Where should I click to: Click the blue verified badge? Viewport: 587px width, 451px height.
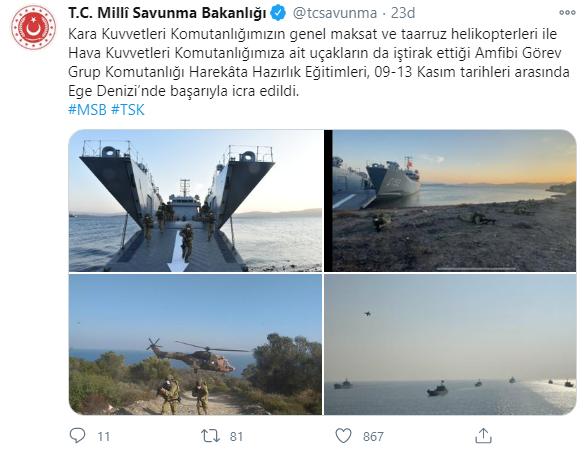[278, 13]
